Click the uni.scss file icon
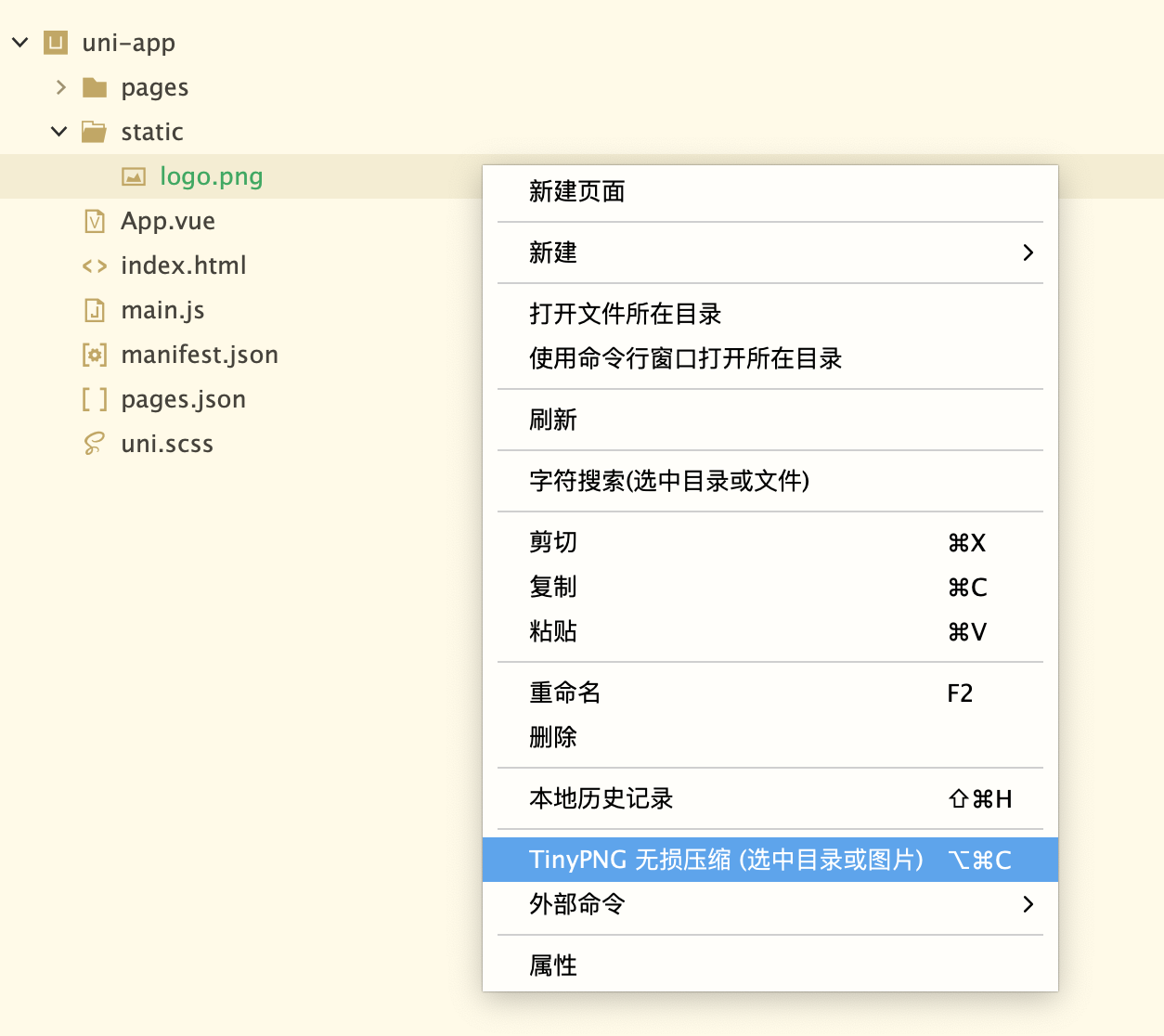Screen dimensions: 1164x1036 point(95,444)
